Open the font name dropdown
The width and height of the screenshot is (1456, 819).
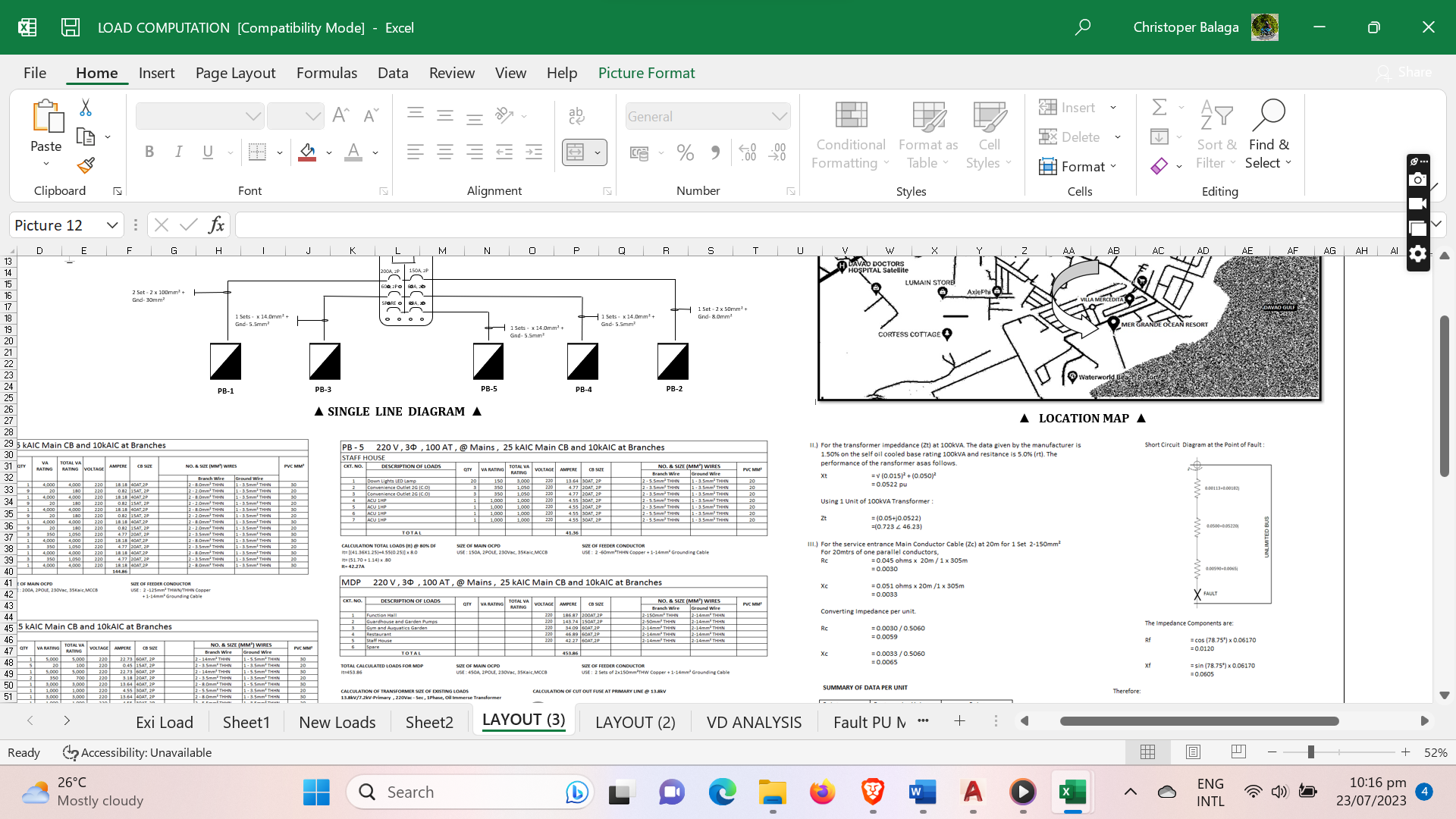coord(253,116)
